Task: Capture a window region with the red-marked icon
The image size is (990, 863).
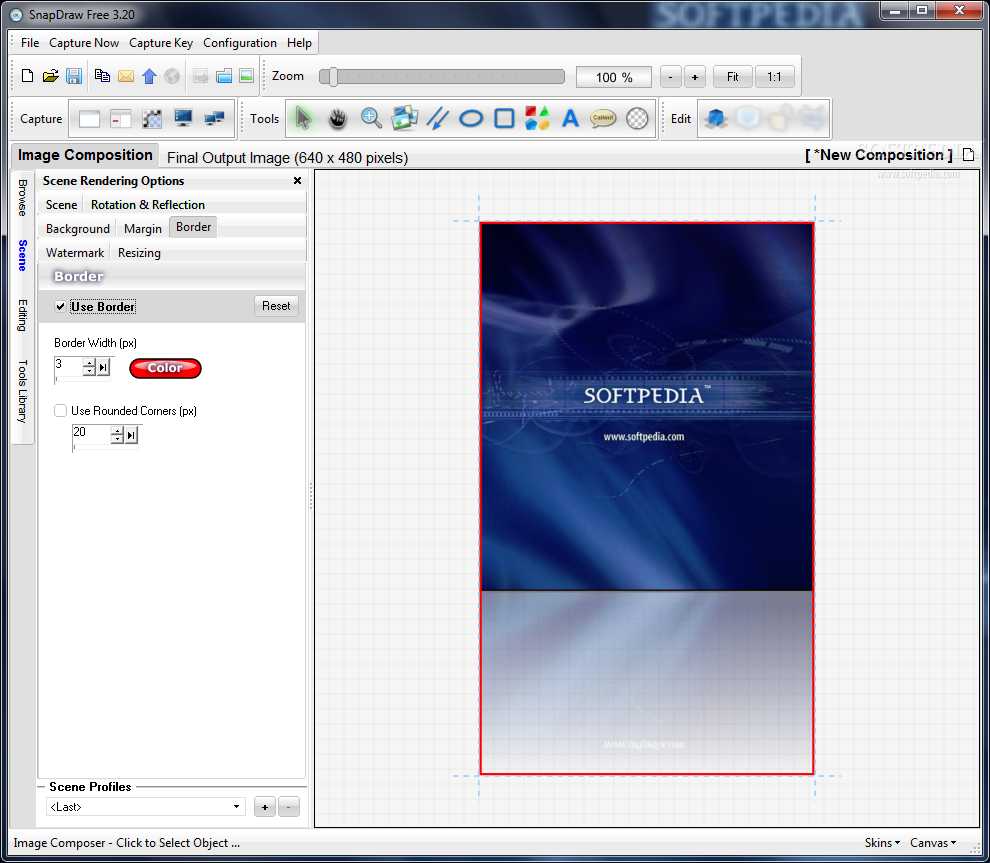Action: [x=120, y=119]
